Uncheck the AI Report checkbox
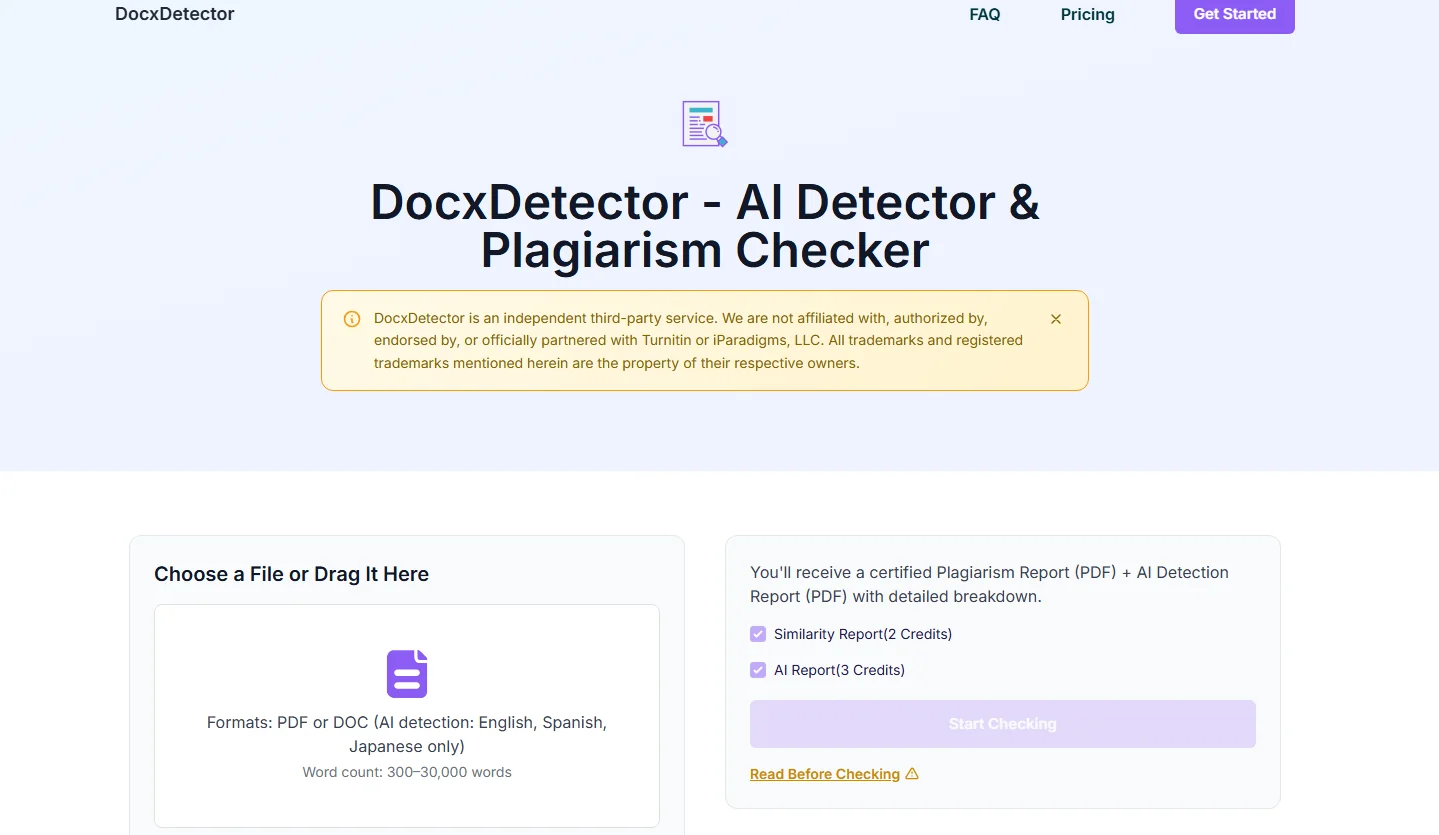This screenshot has height=835, width=1439. (758, 670)
